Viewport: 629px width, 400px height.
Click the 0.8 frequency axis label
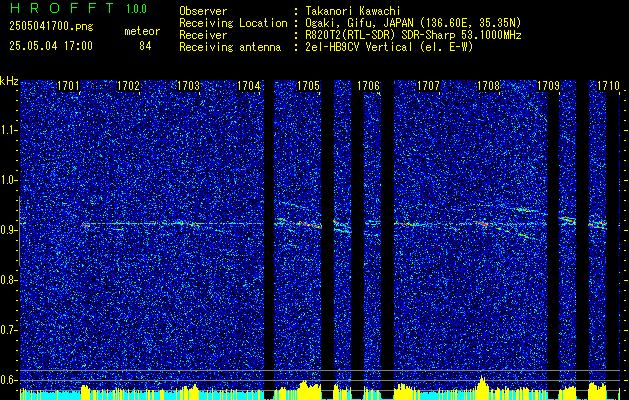7,280
